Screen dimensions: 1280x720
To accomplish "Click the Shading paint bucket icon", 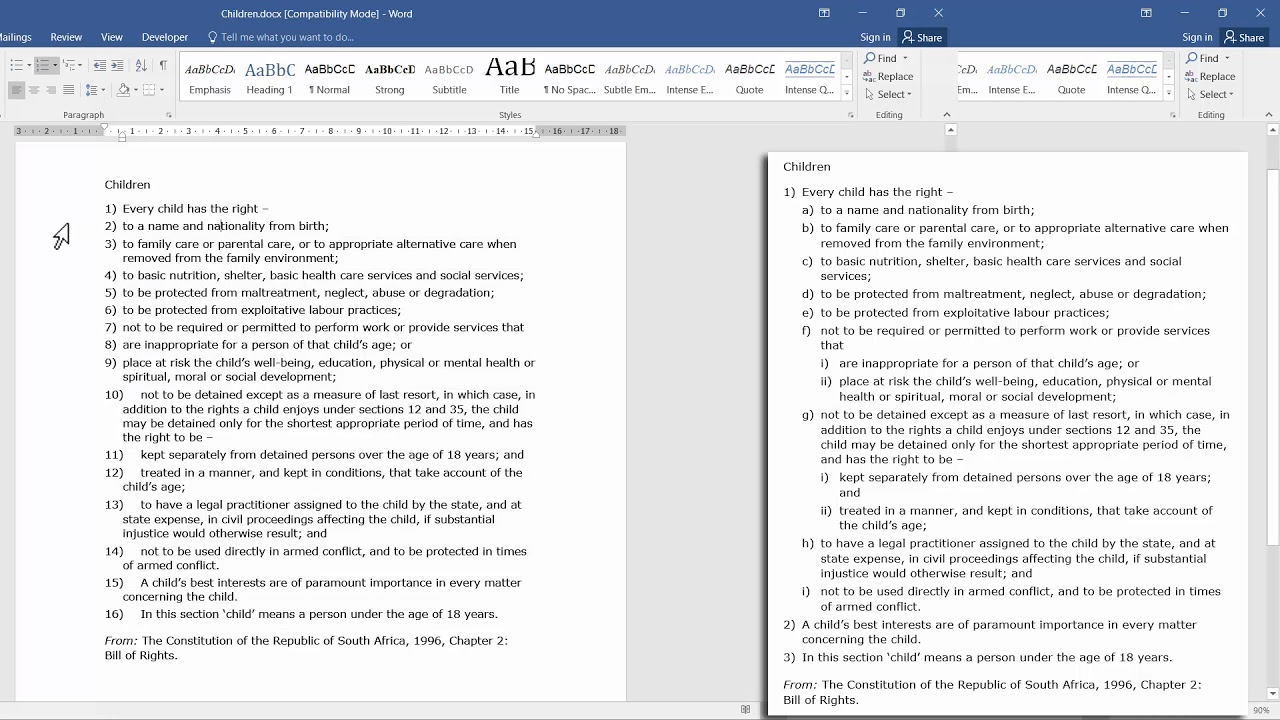I will click(123, 90).
